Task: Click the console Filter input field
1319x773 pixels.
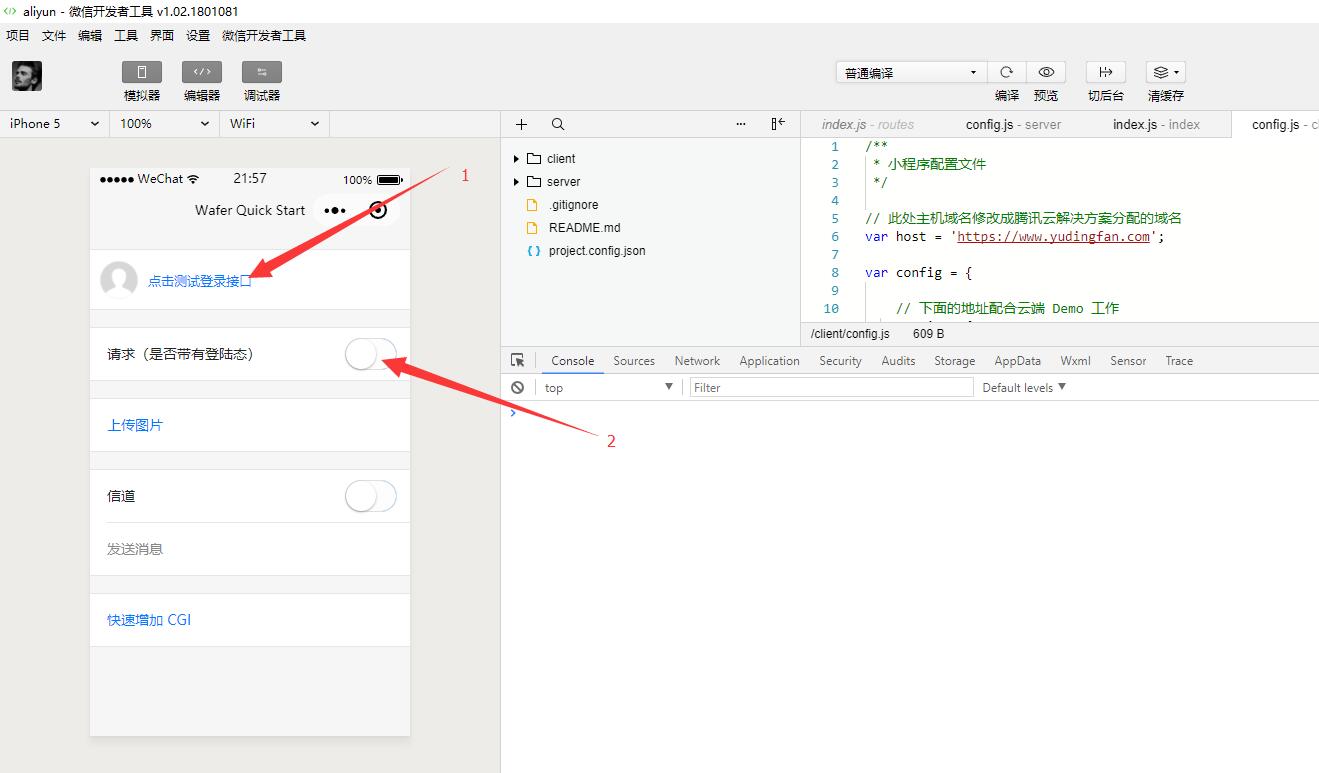Action: (831, 387)
